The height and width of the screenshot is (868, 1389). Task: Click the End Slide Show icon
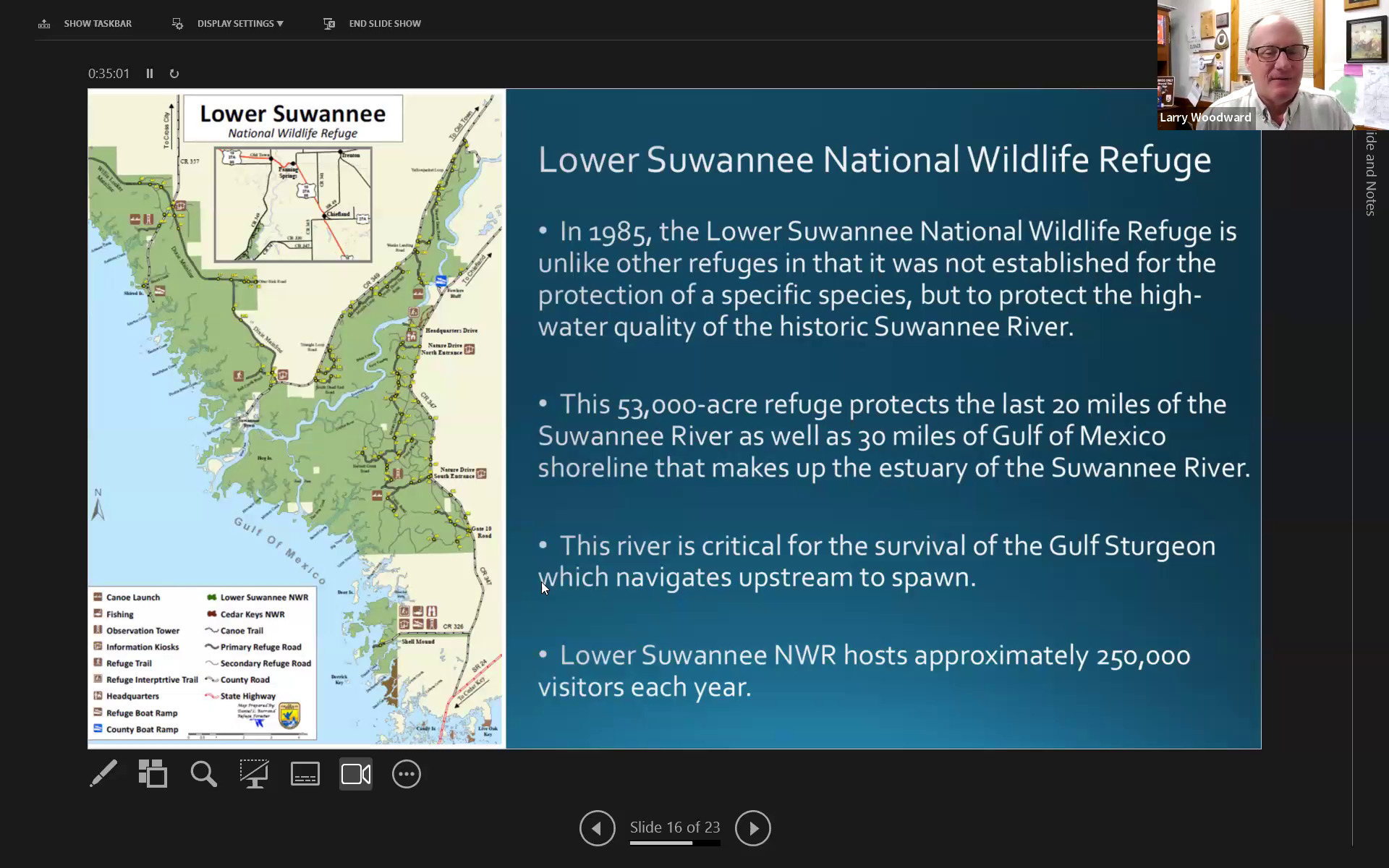click(329, 24)
